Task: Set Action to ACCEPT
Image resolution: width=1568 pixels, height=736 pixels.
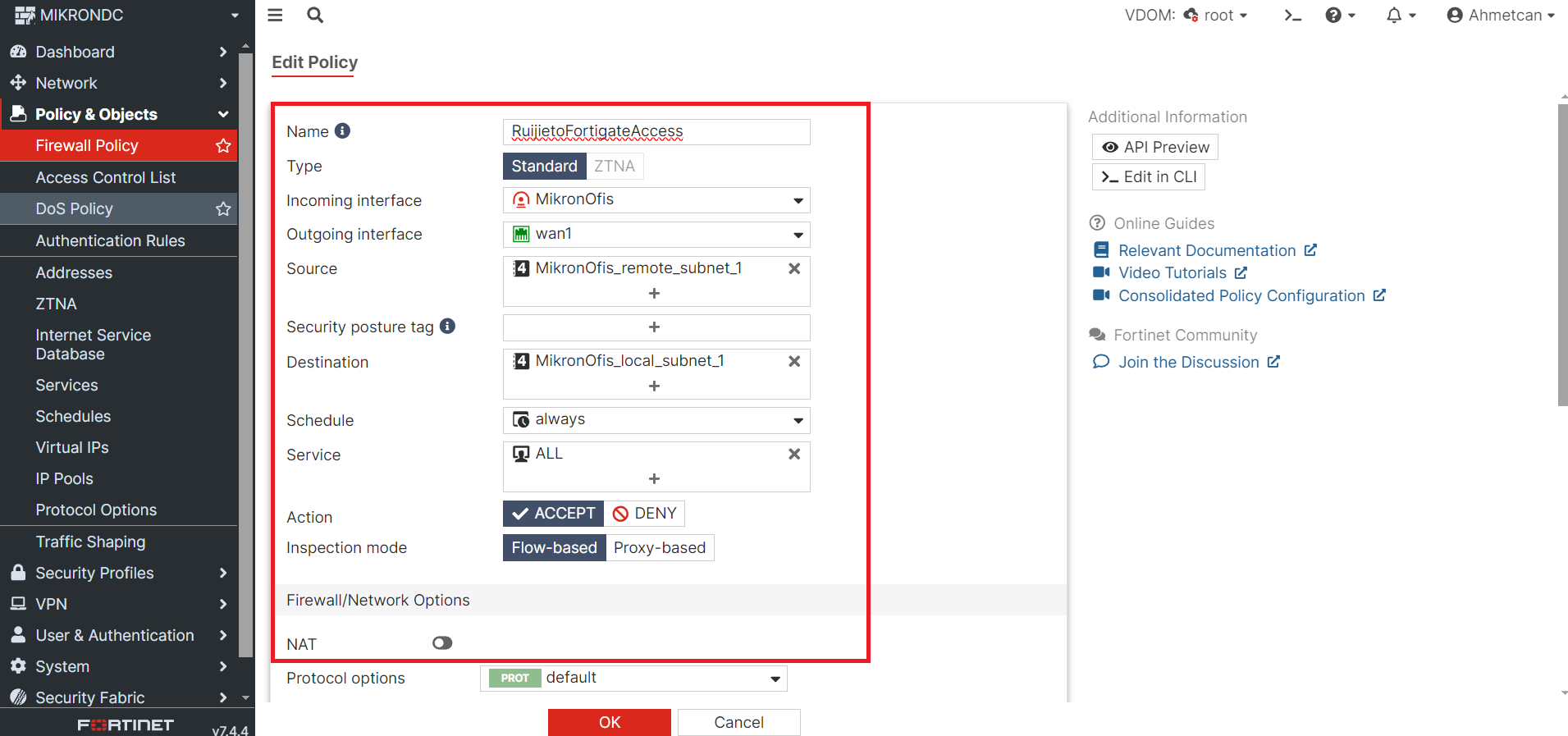Action: click(x=553, y=513)
